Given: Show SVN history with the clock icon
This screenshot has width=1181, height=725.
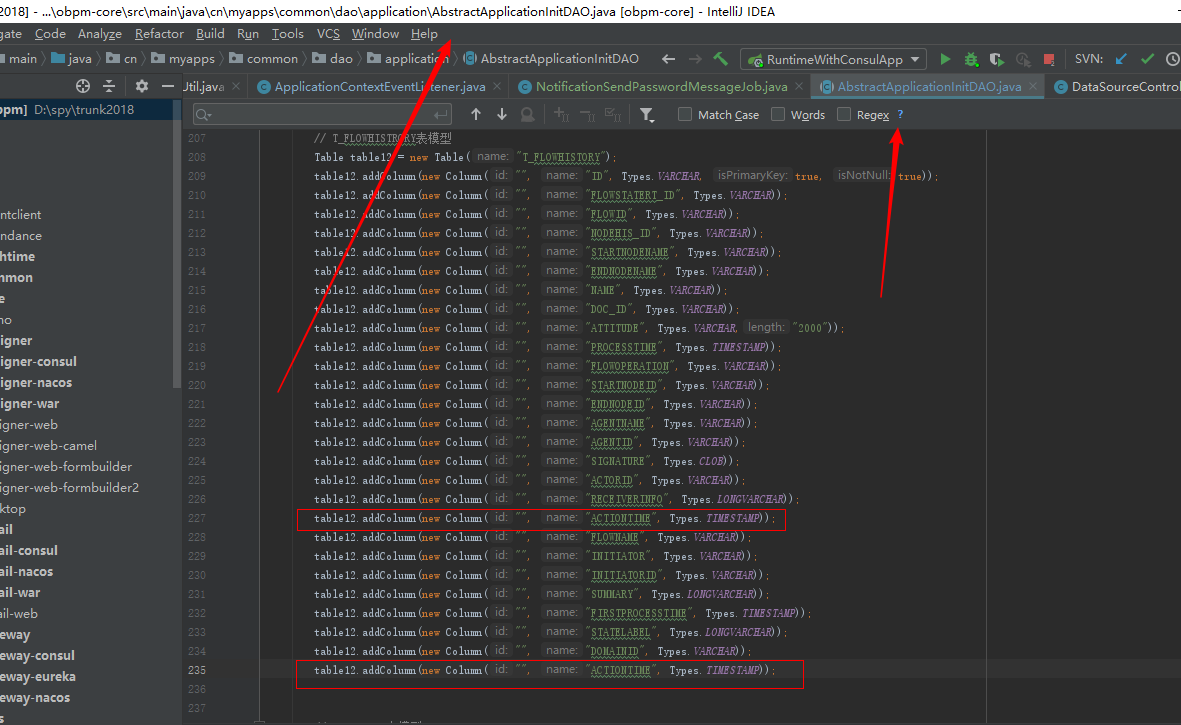Looking at the screenshot, I should pyautogui.click(x=1173, y=59).
